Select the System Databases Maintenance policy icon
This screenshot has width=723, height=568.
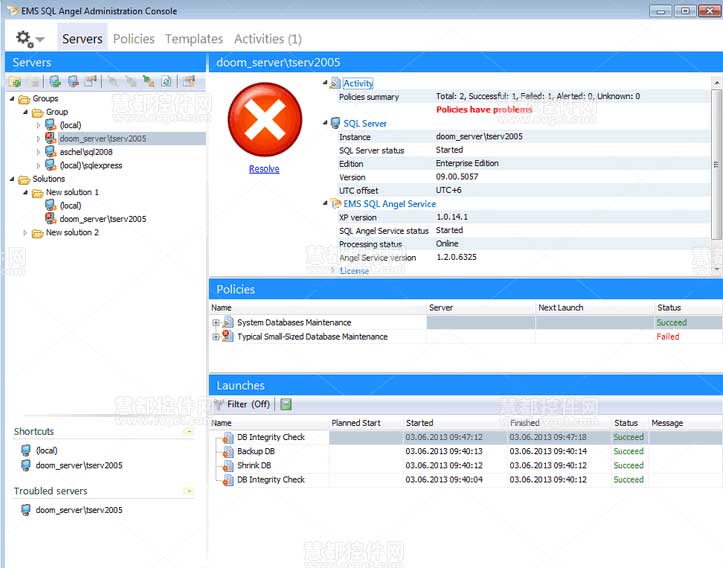click(228, 322)
